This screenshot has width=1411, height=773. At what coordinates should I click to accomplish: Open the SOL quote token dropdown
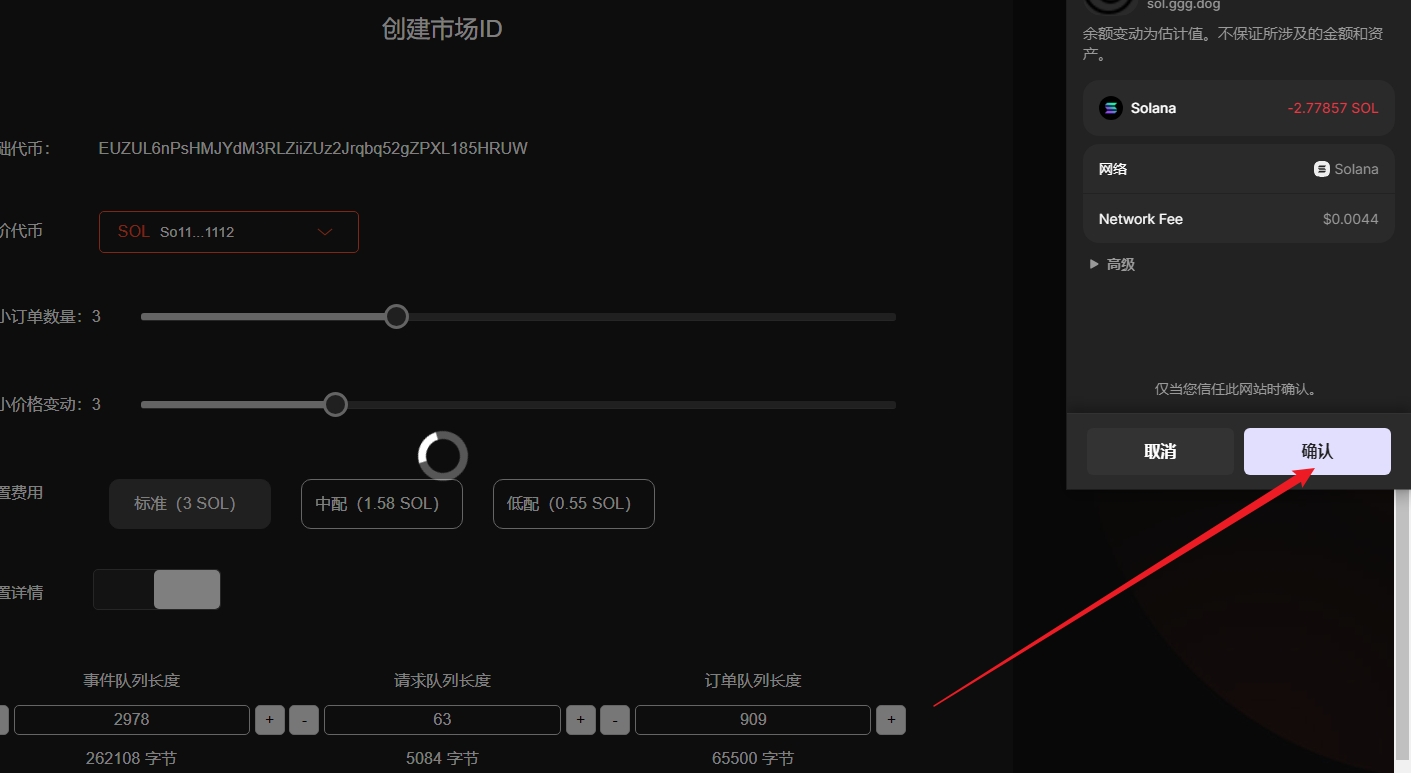[228, 232]
